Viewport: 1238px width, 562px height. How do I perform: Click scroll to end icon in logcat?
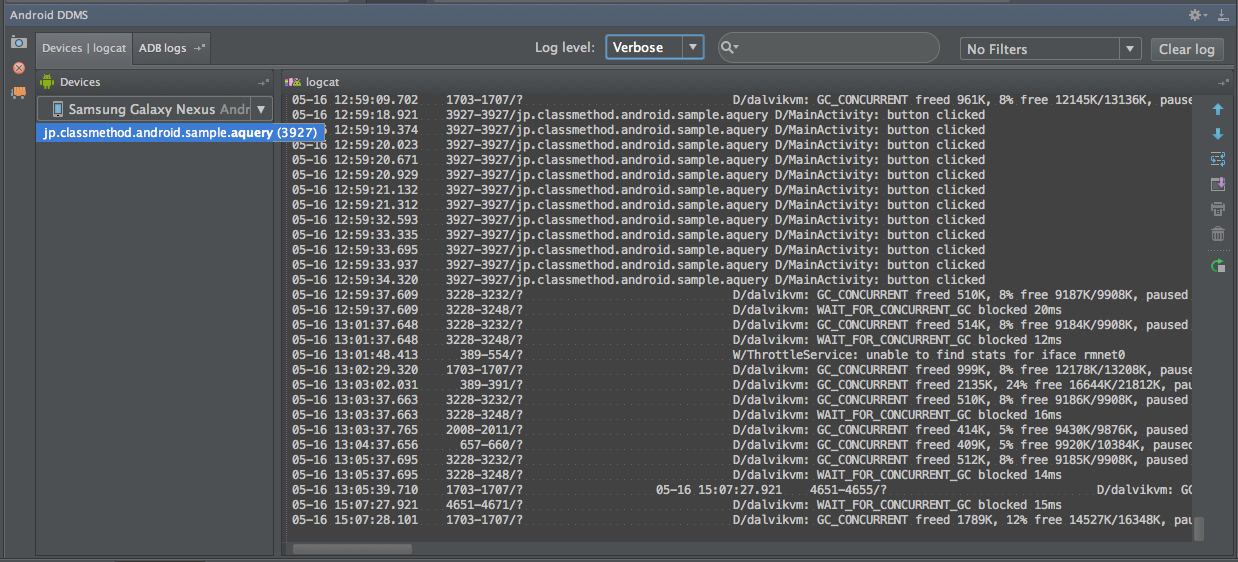pos(1217,184)
